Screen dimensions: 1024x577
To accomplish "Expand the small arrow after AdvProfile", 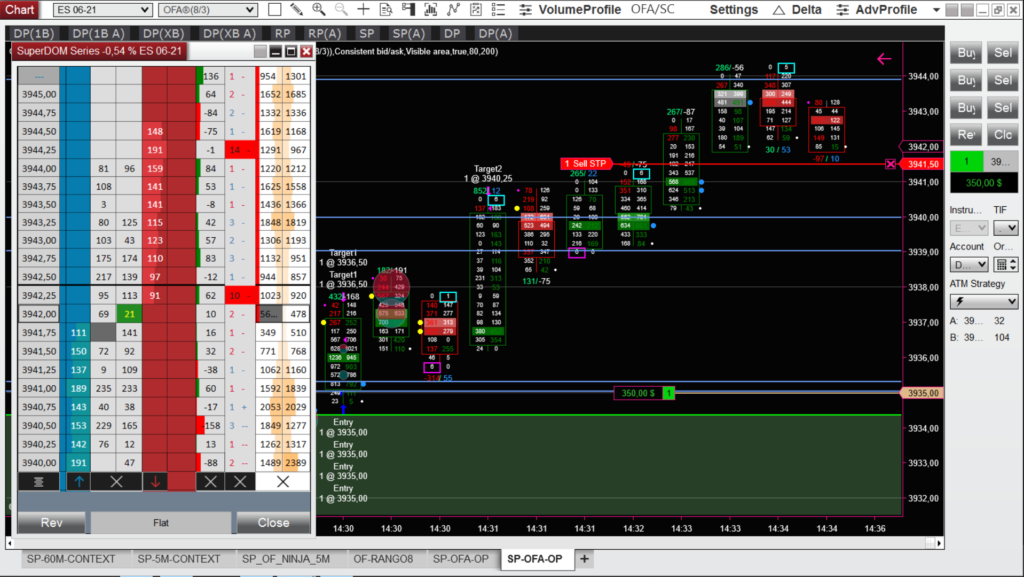I will (936, 10).
